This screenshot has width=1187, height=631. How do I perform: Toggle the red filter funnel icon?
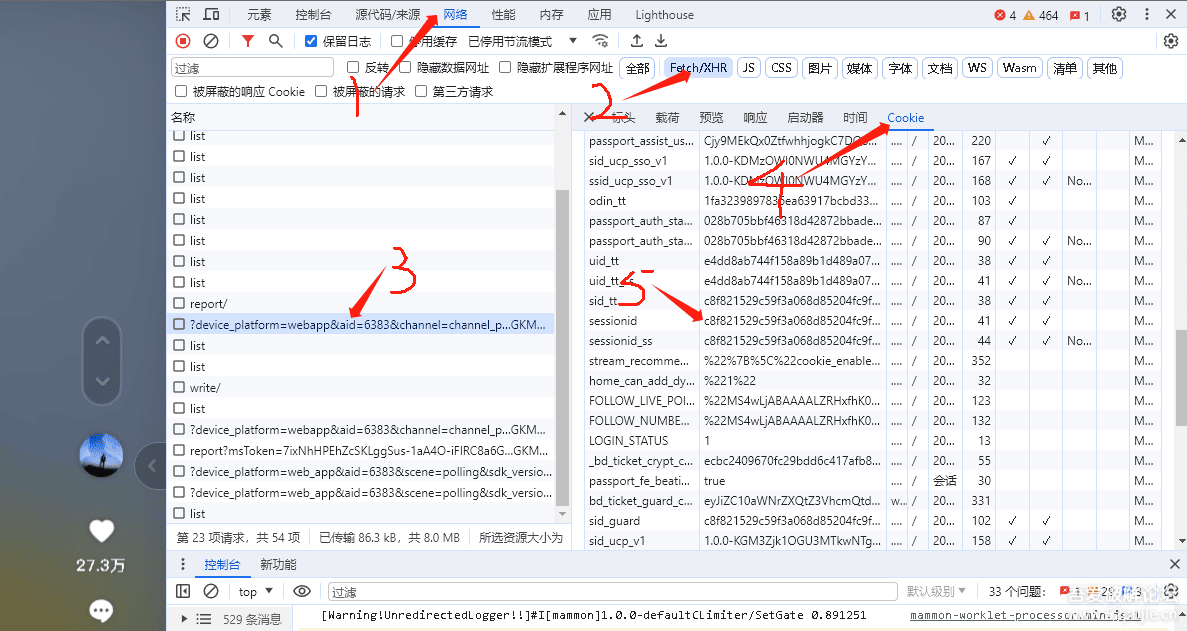pos(248,41)
